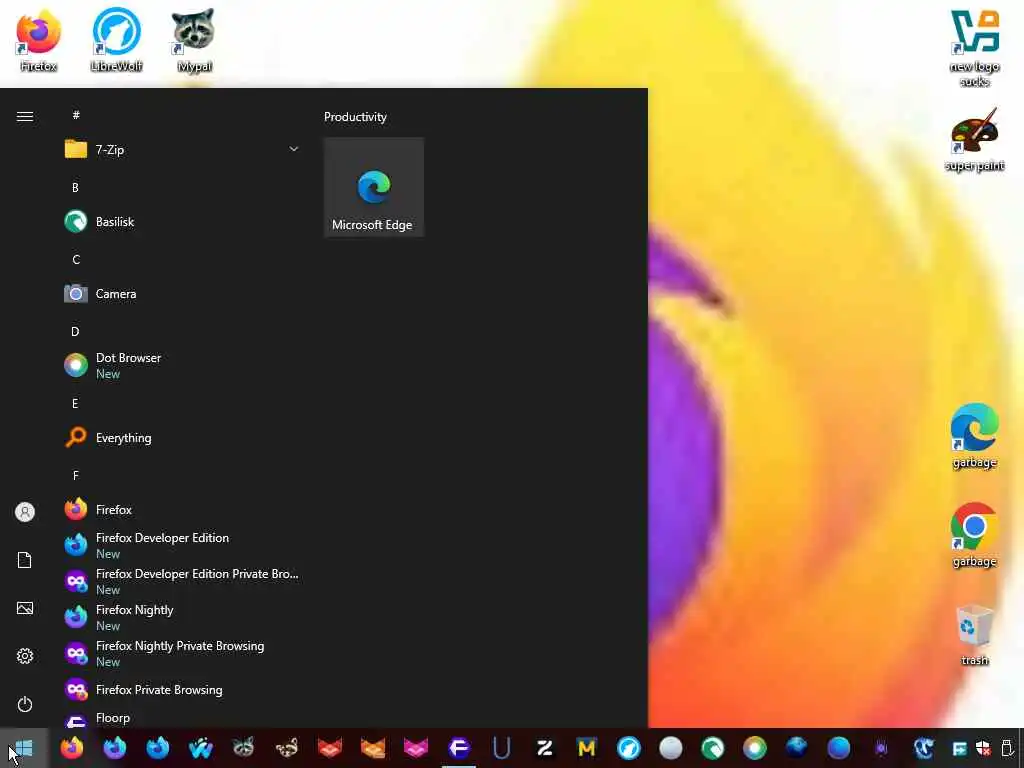Screen dimensions: 1024x768
Task: Launch Firefox Nightly from app list
Action: point(182,617)
